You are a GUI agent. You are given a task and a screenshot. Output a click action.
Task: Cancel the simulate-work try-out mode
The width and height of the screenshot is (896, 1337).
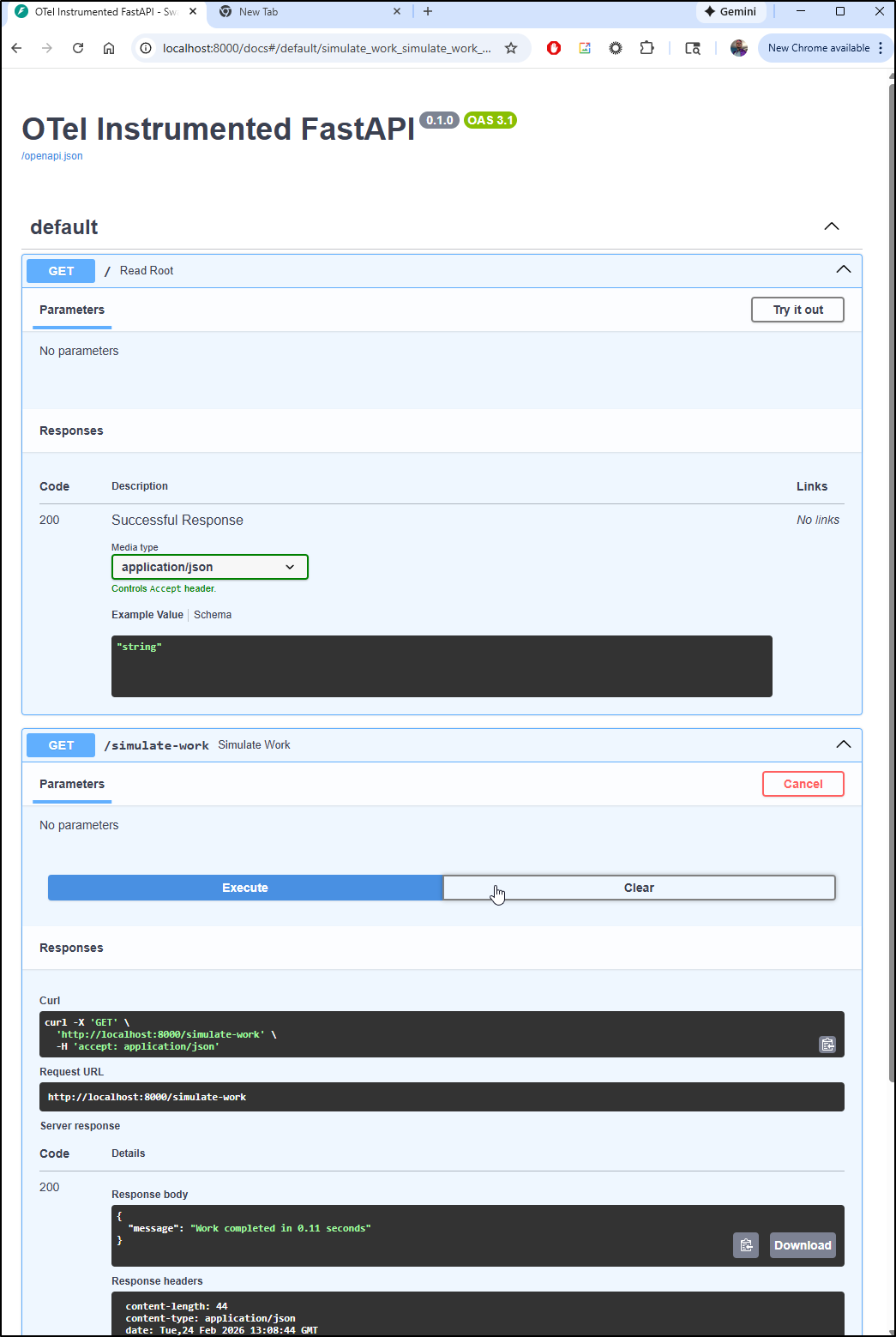[x=803, y=784]
